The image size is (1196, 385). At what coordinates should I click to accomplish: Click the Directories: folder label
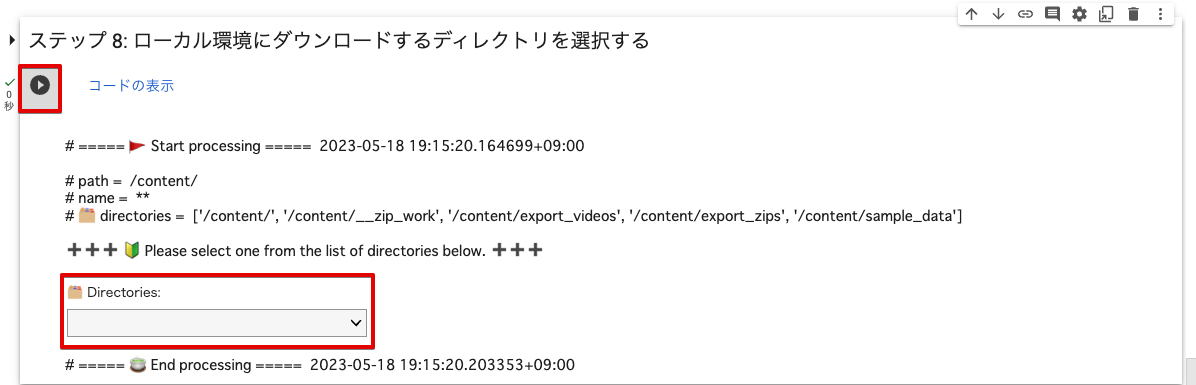[114, 292]
